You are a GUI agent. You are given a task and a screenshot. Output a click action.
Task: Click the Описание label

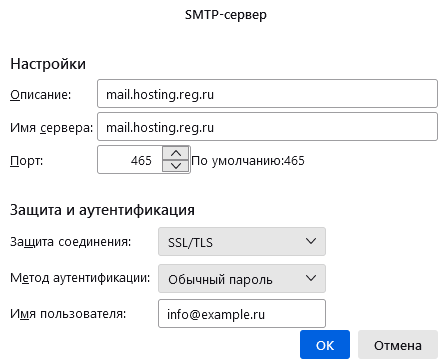(41, 95)
